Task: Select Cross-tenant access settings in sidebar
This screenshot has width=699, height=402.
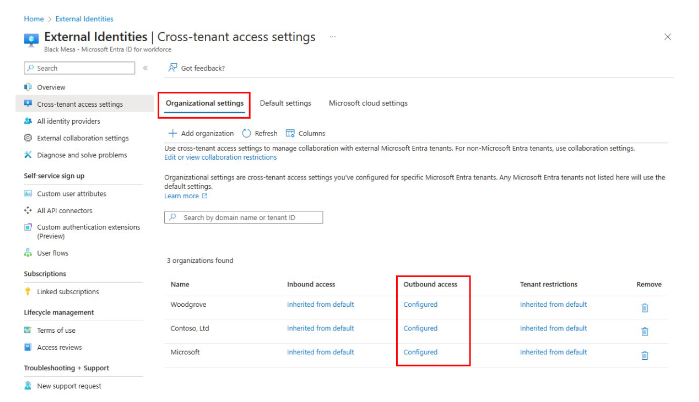Action: tap(80, 104)
